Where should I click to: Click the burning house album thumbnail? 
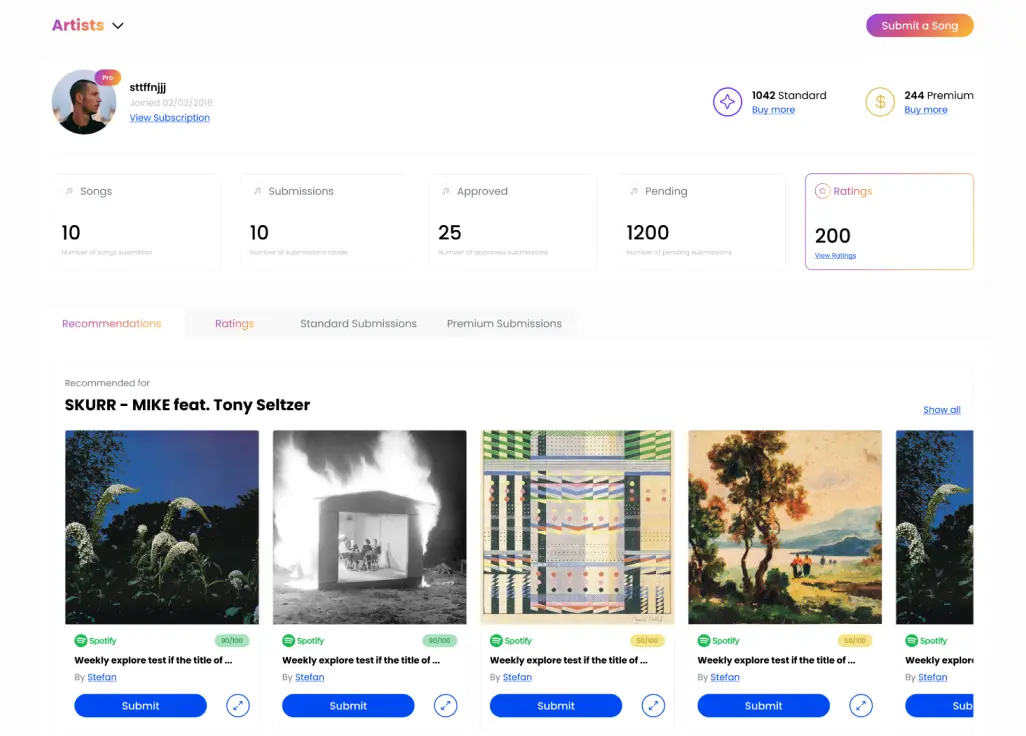tap(369, 527)
